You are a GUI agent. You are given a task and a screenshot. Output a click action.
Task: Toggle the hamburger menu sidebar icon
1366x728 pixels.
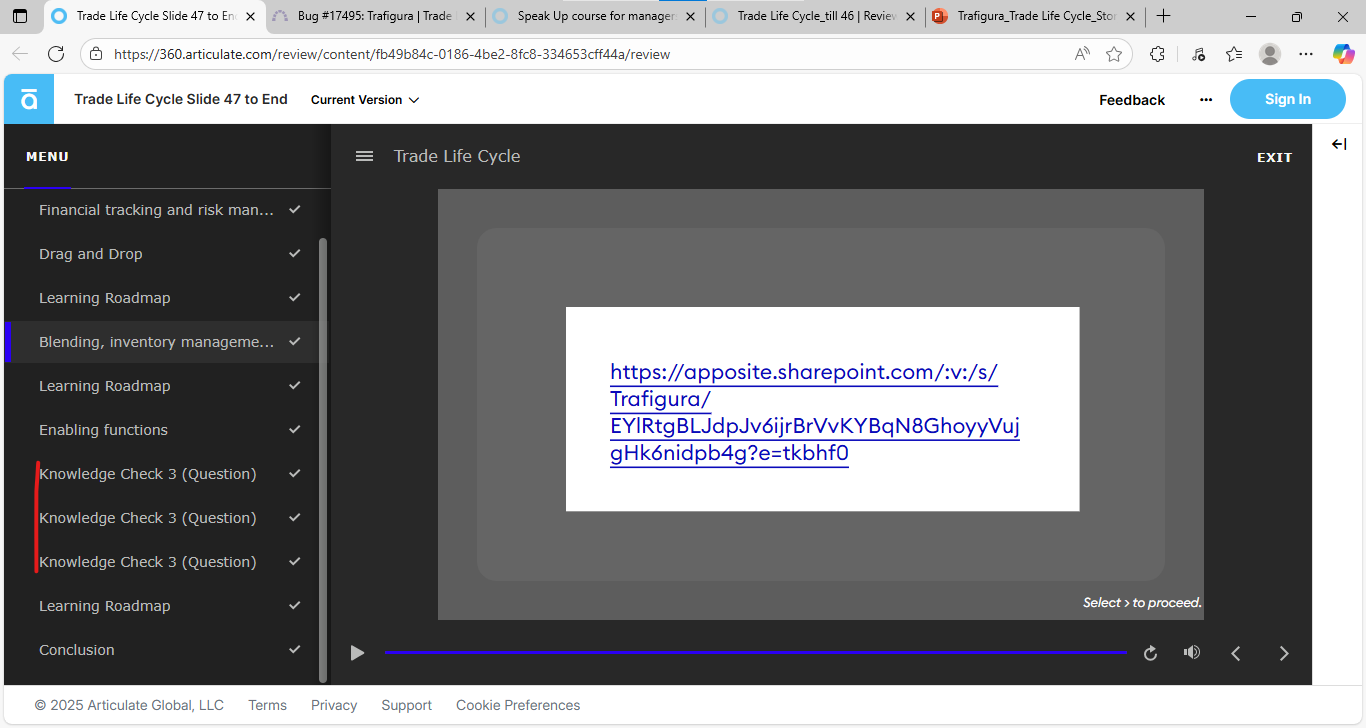click(365, 156)
